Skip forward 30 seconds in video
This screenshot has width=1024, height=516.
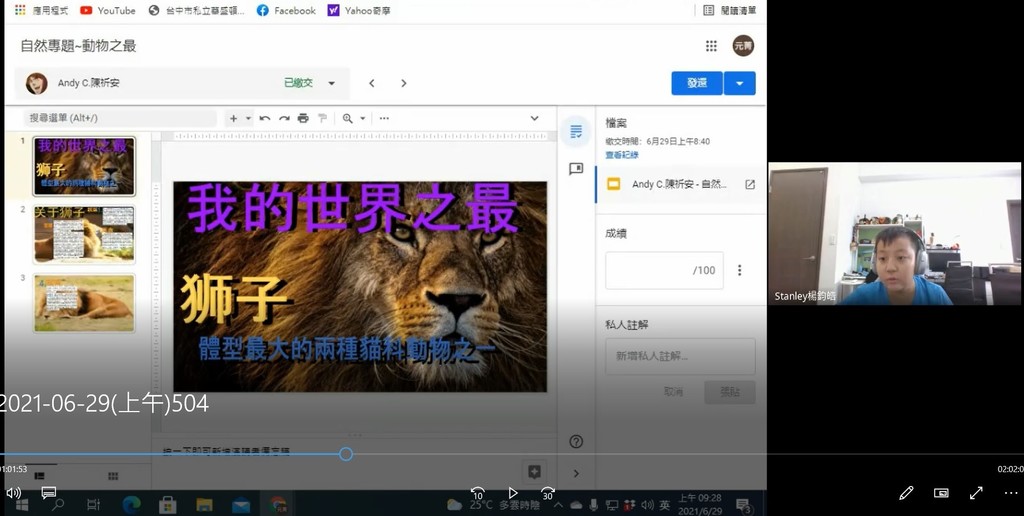[x=548, y=493]
